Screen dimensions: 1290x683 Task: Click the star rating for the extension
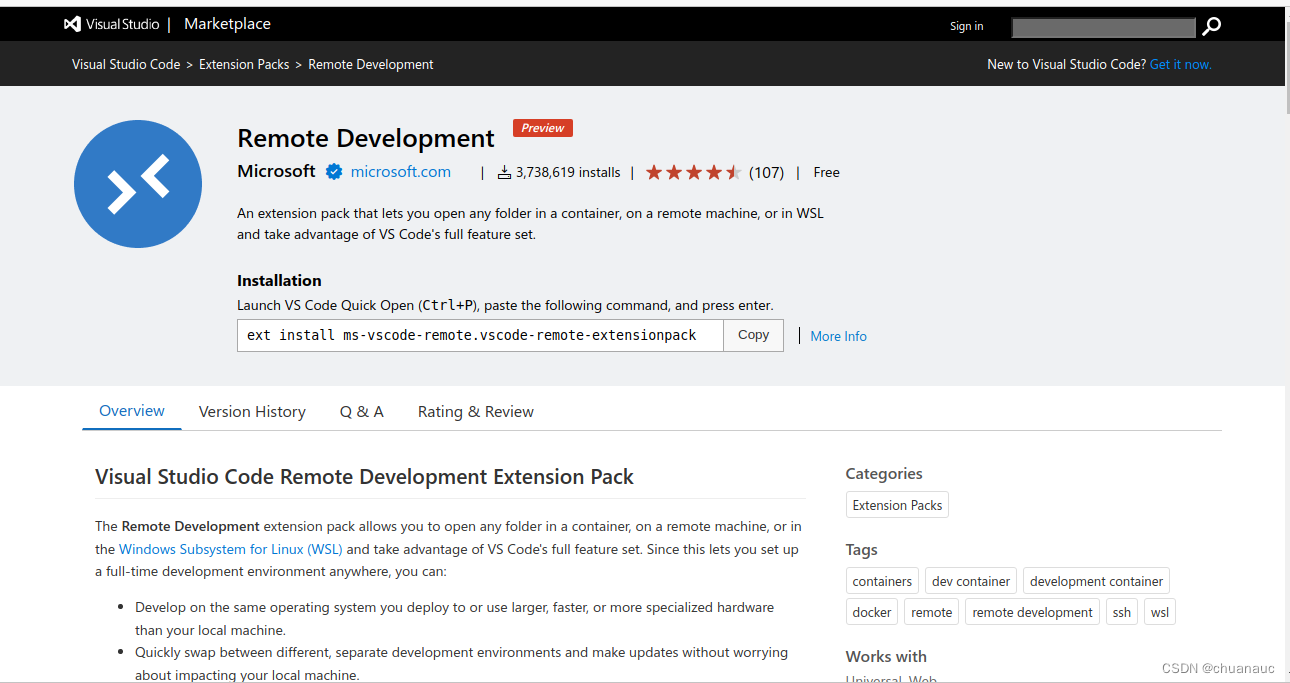pyautogui.click(x=693, y=172)
